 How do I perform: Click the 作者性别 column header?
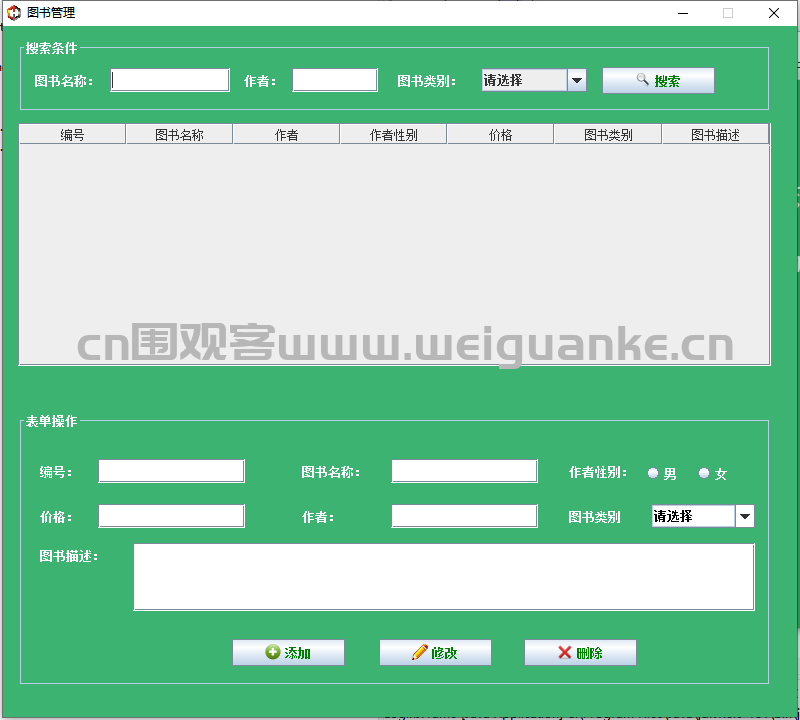(393, 134)
